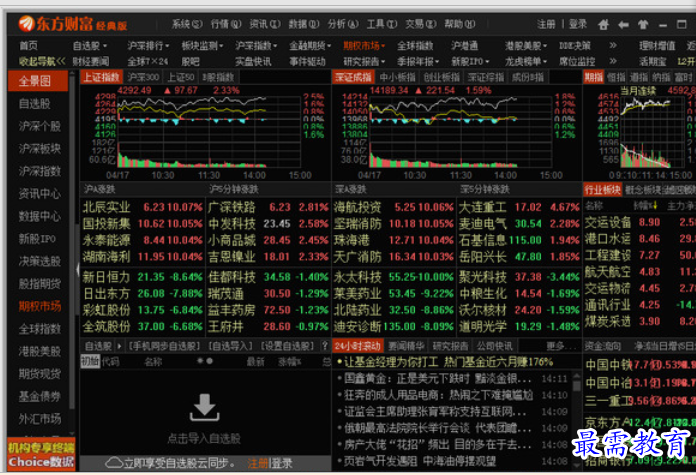Open headline 国鑫黄金：正是美元下跌时
The width and height of the screenshot is (696, 475).
coord(437,379)
